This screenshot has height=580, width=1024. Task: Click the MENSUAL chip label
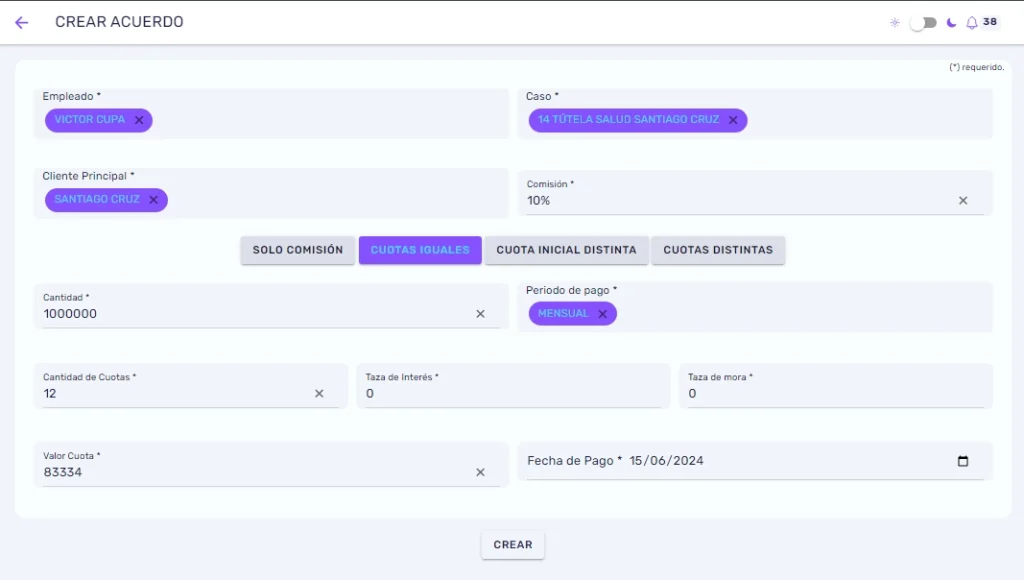[x=563, y=314]
